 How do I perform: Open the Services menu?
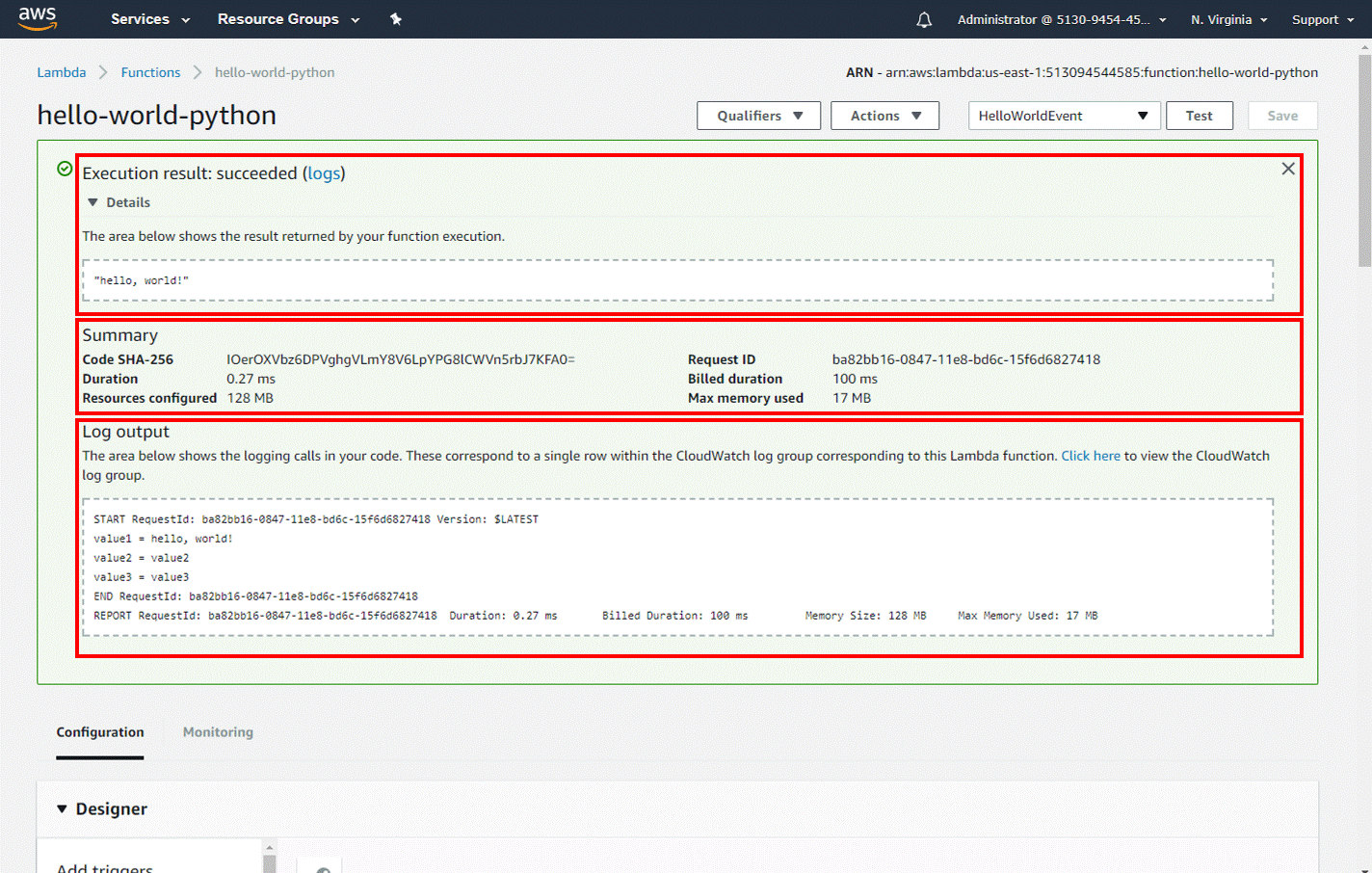coord(150,19)
